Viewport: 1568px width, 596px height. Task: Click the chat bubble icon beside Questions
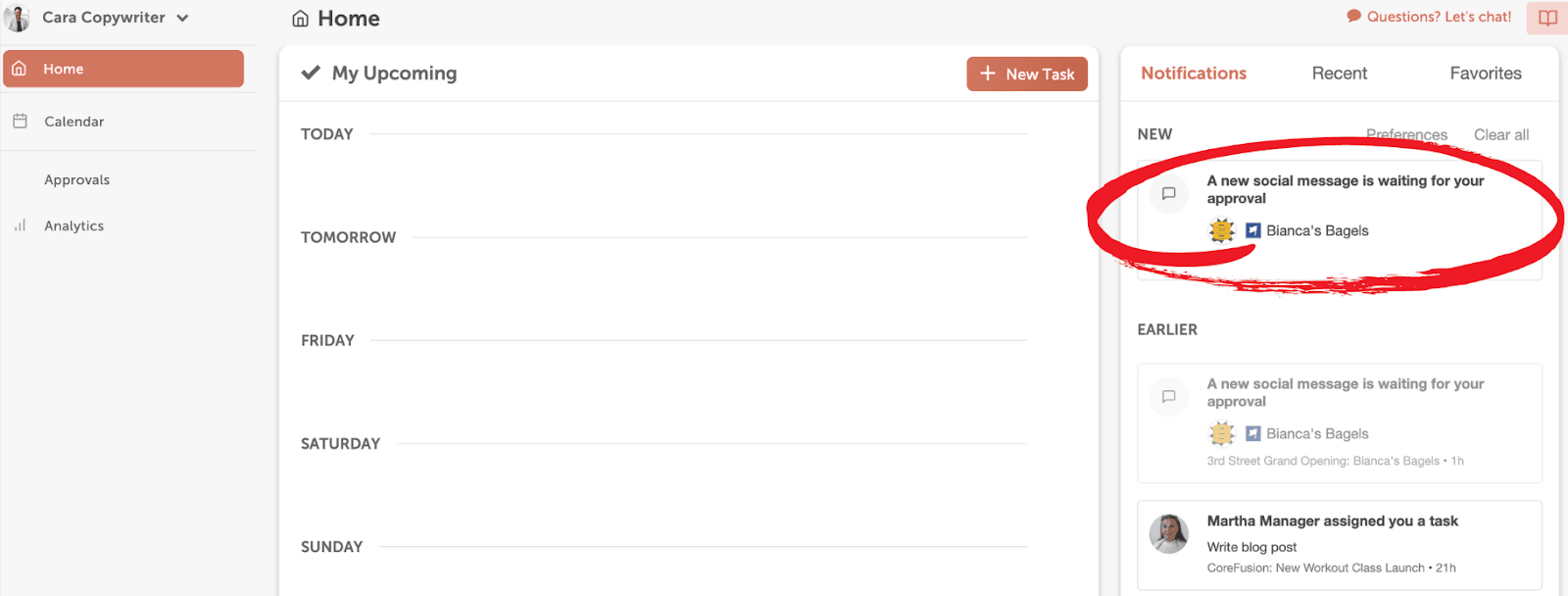pos(1353,16)
